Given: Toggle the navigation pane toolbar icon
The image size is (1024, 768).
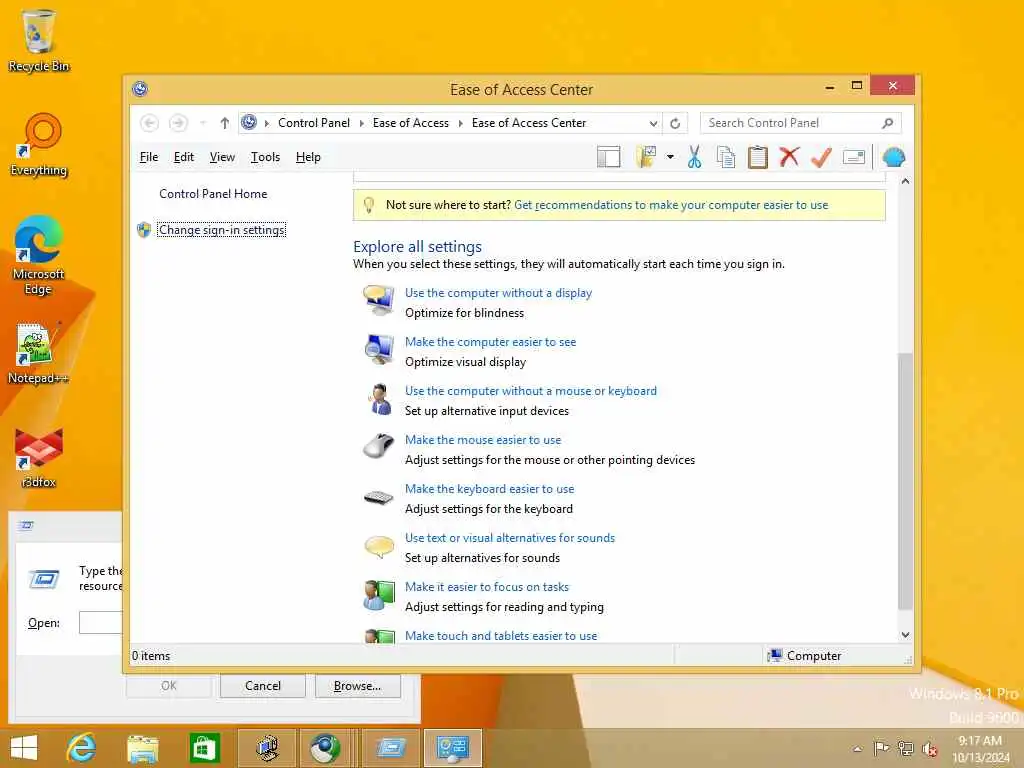Looking at the screenshot, I should 608,157.
